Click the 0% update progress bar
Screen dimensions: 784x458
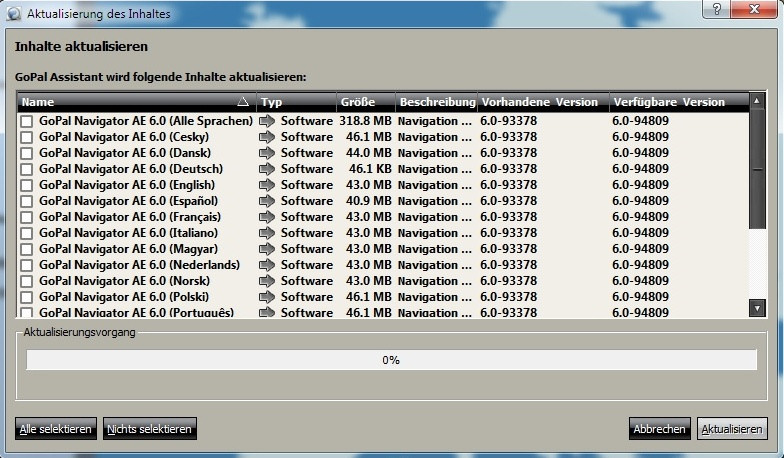click(x=391, y=360)
